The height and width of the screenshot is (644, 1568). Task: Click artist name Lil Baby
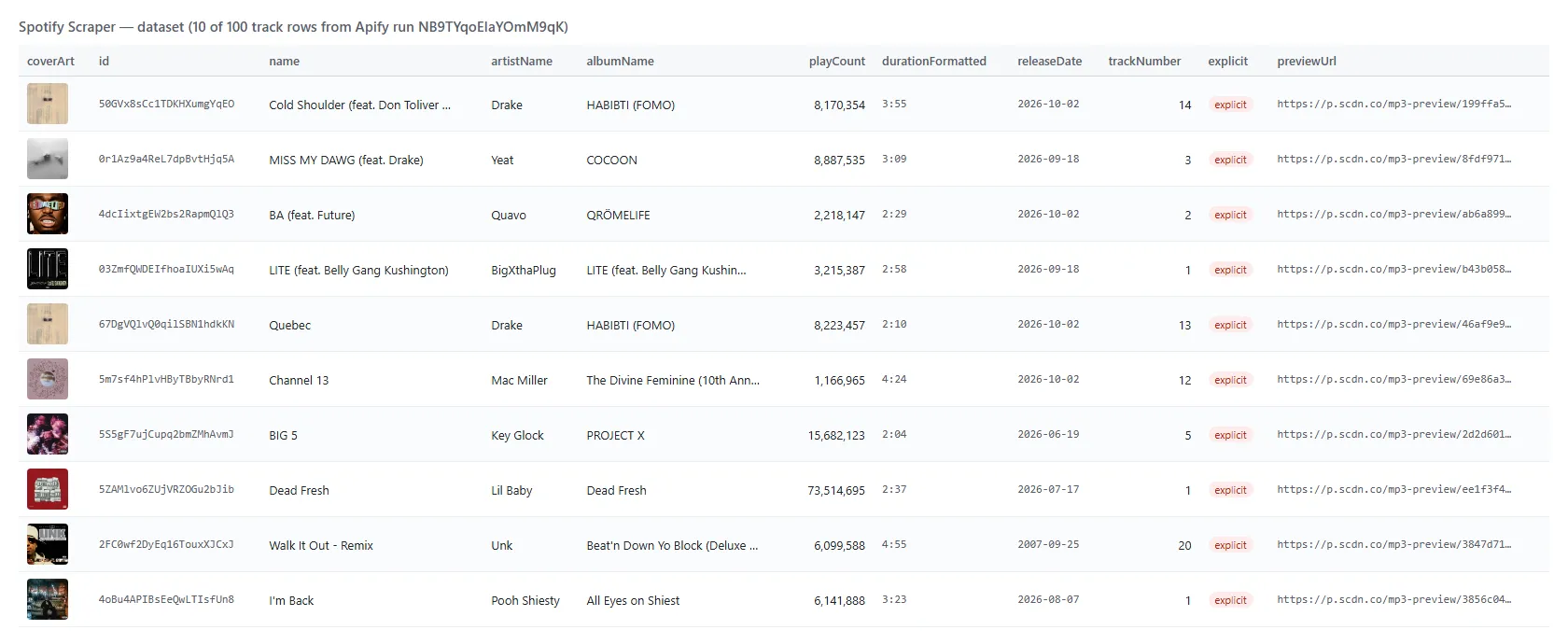[x=511, y=490]
